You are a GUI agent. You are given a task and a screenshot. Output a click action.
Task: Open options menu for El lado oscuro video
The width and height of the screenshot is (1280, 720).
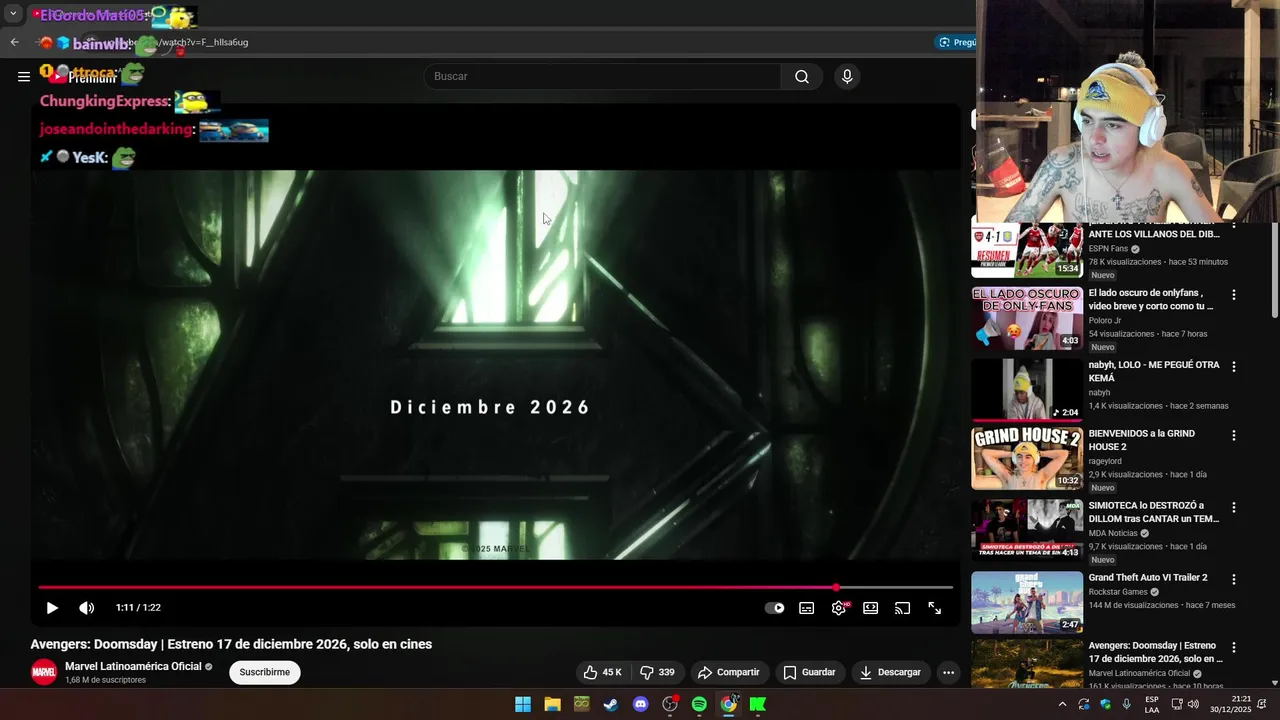pos(1234,295)
